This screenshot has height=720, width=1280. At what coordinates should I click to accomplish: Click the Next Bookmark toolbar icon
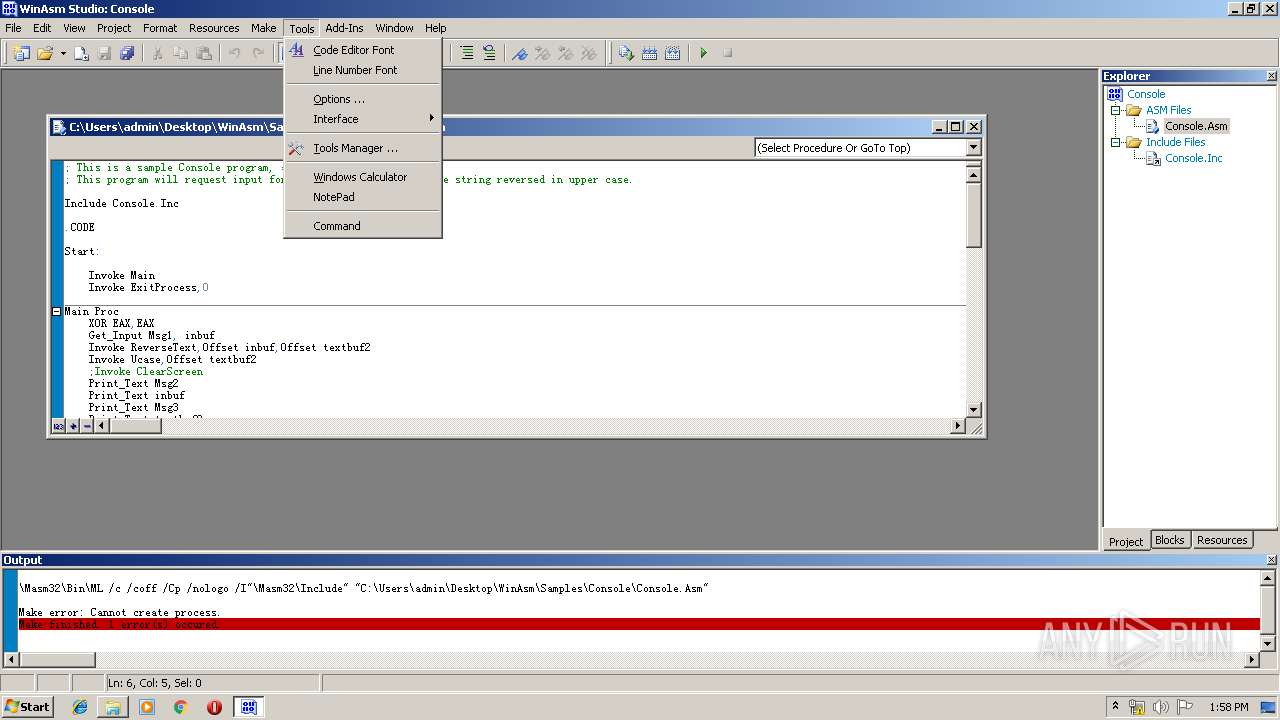click(x=542, y=53)
